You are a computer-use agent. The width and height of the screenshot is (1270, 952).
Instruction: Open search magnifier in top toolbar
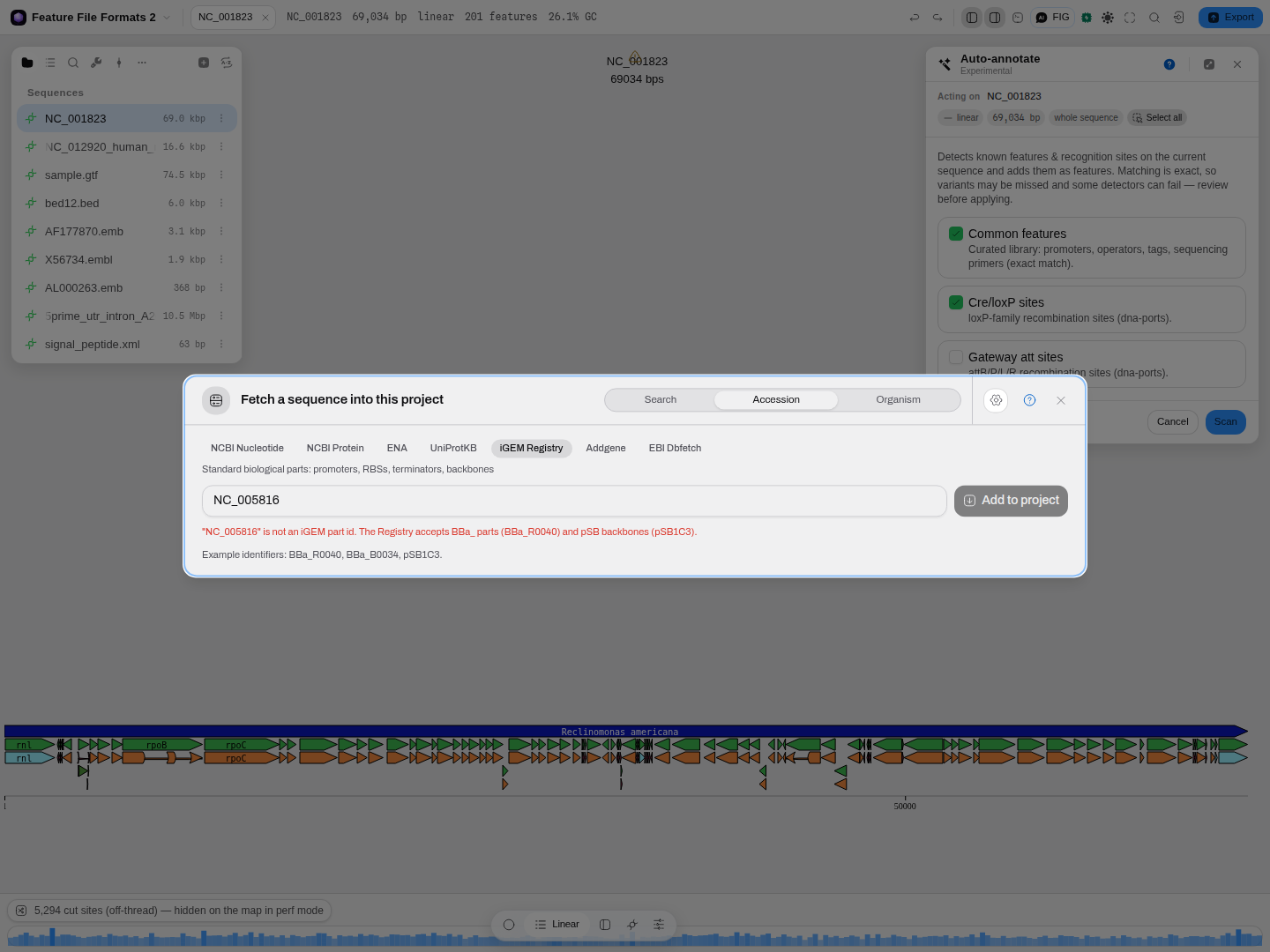[x=1154, y=18]
